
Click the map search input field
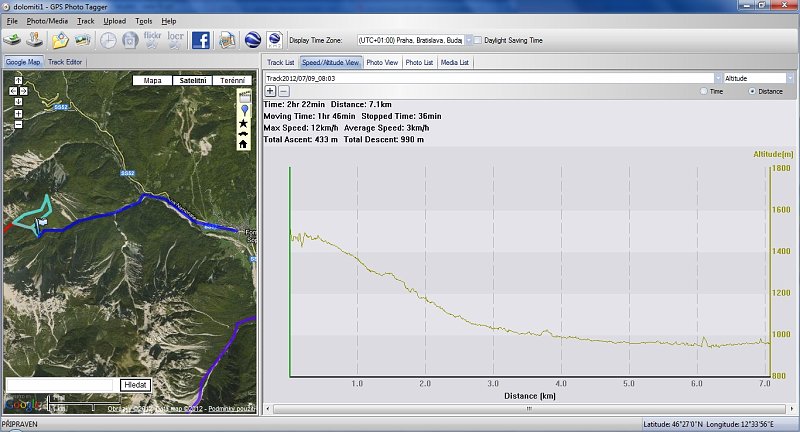point(60,385)
